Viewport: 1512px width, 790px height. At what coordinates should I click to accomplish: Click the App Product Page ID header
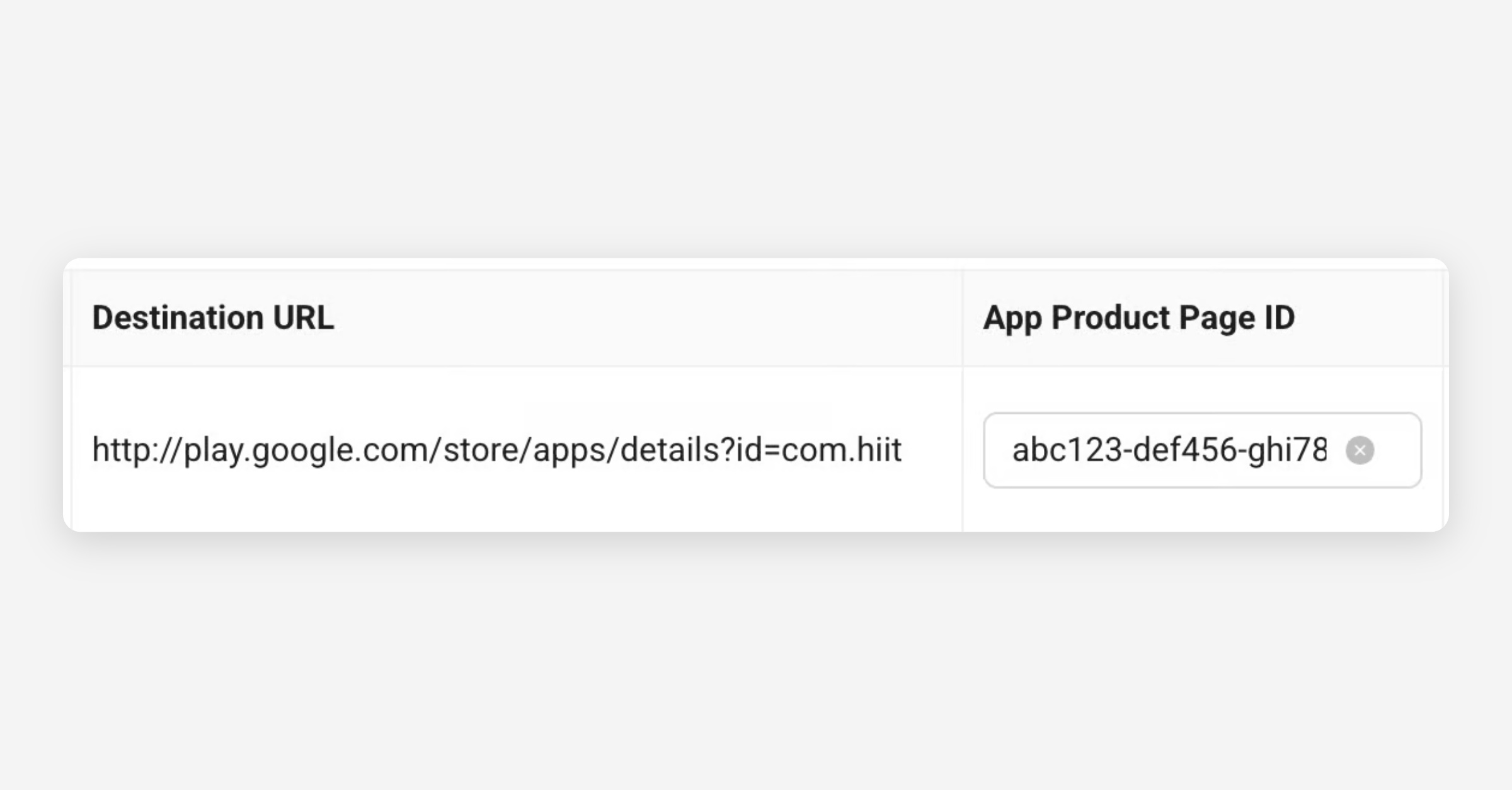coord(1138,318)
